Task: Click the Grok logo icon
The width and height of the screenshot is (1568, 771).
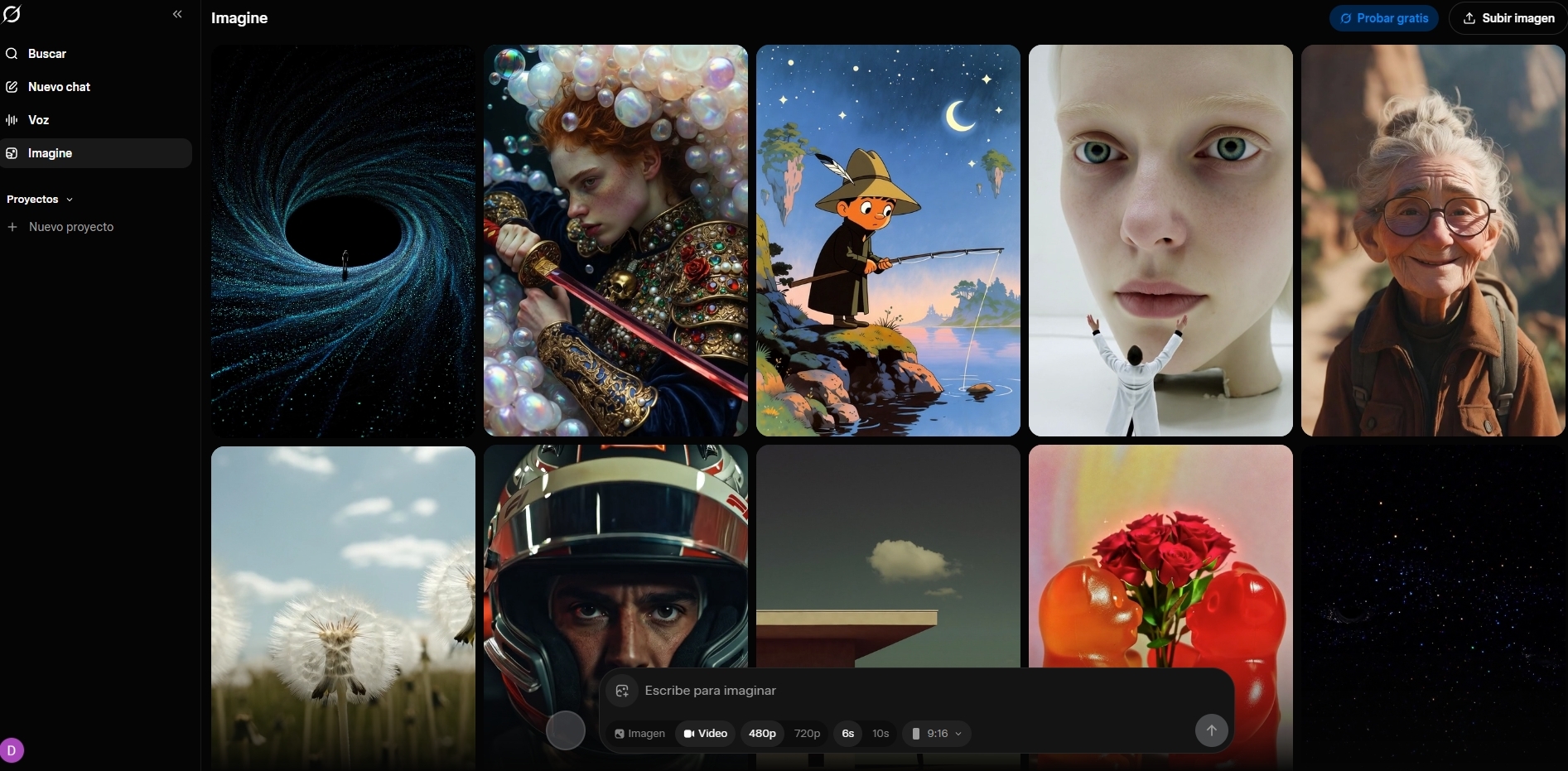Action: pos(12,14)
